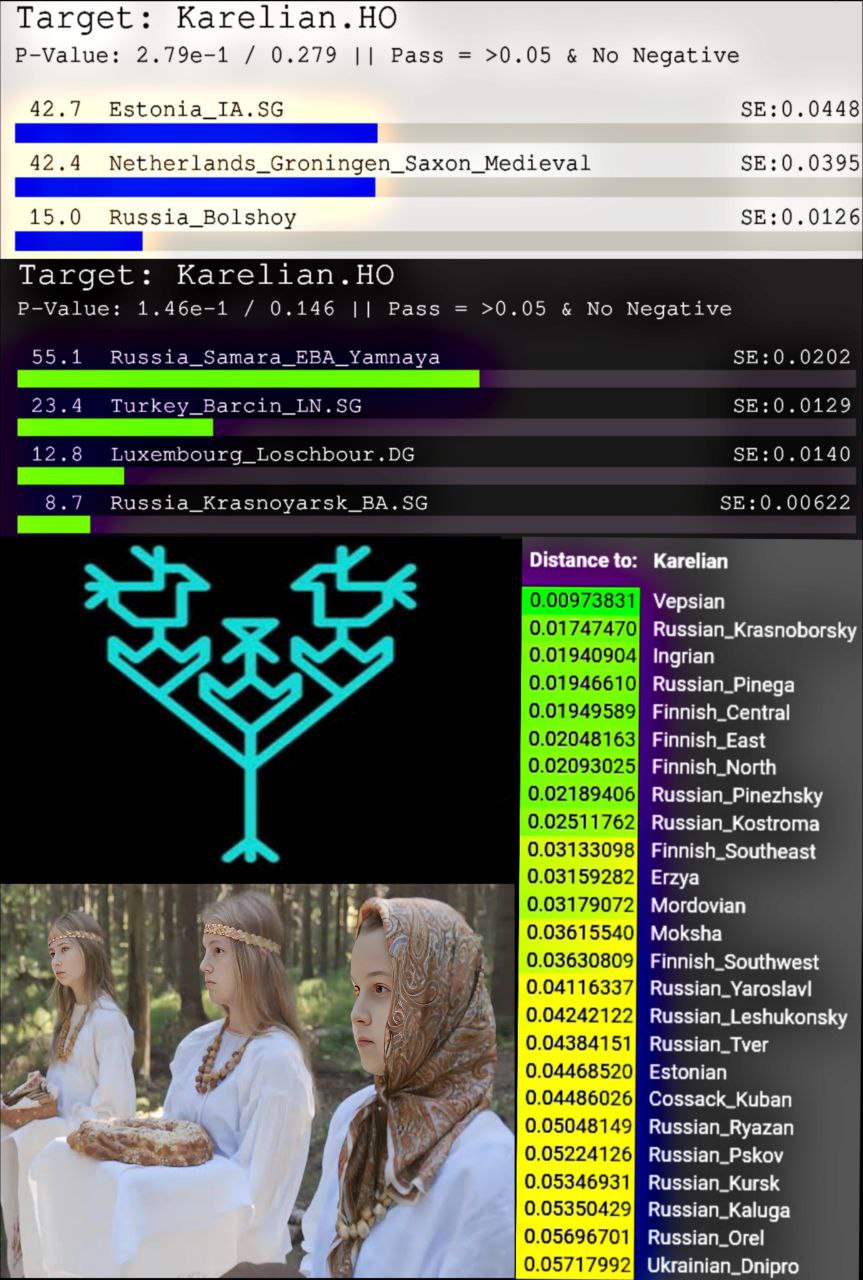Click the 55.1 percentage for Yamnaya

click(57, 357)
